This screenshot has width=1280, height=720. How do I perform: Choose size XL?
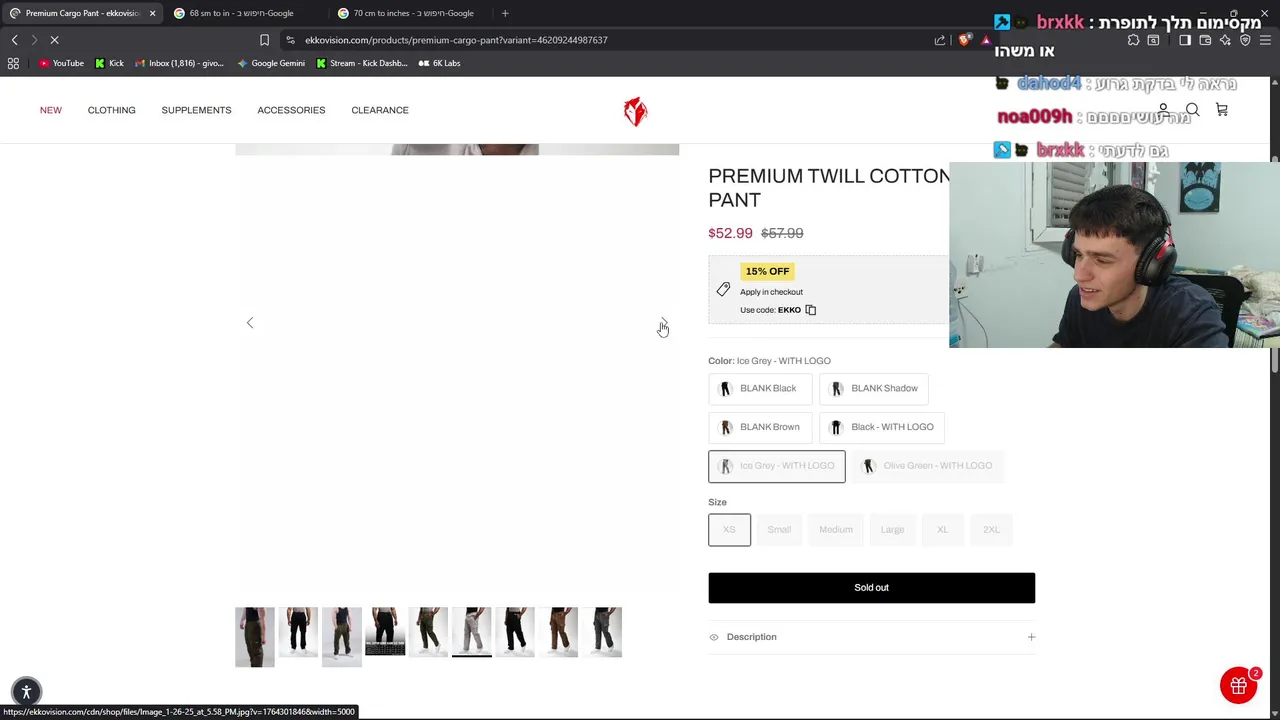click(x=942, y=530)
